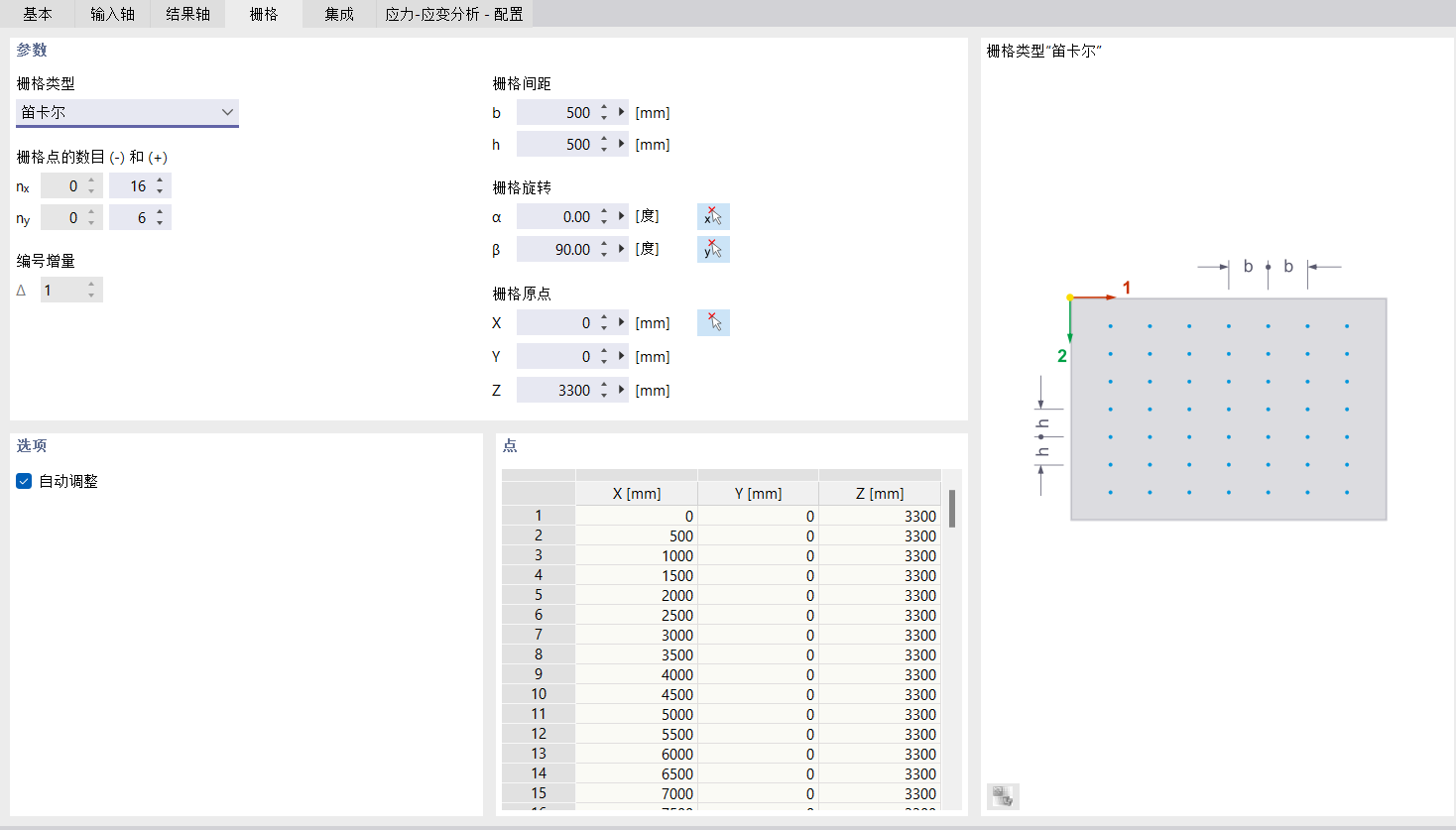The image size is (1456, 830).
Task: Click the nx positive count field showing 16
Action: [130, 185]
